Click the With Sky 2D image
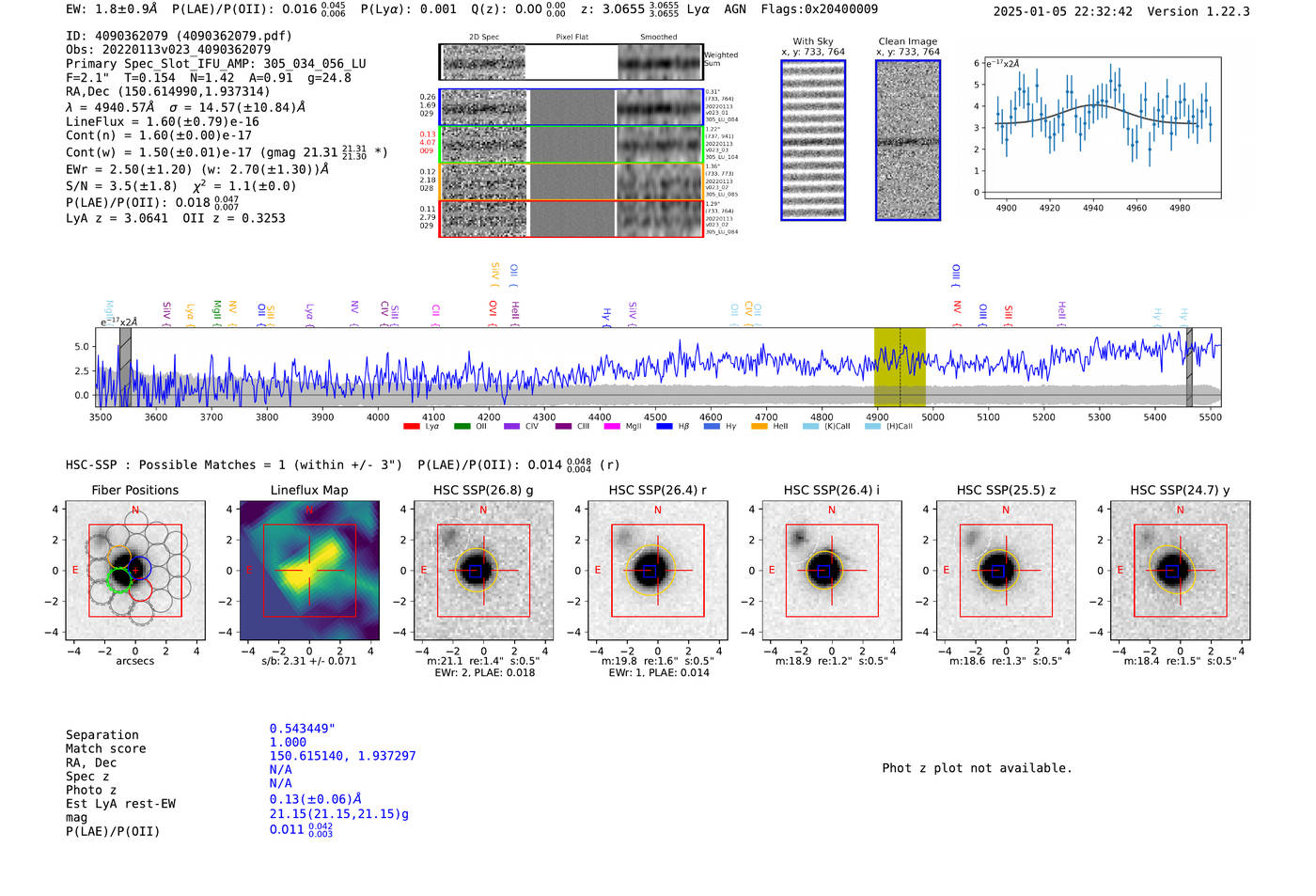 click(x=813, y=140)
